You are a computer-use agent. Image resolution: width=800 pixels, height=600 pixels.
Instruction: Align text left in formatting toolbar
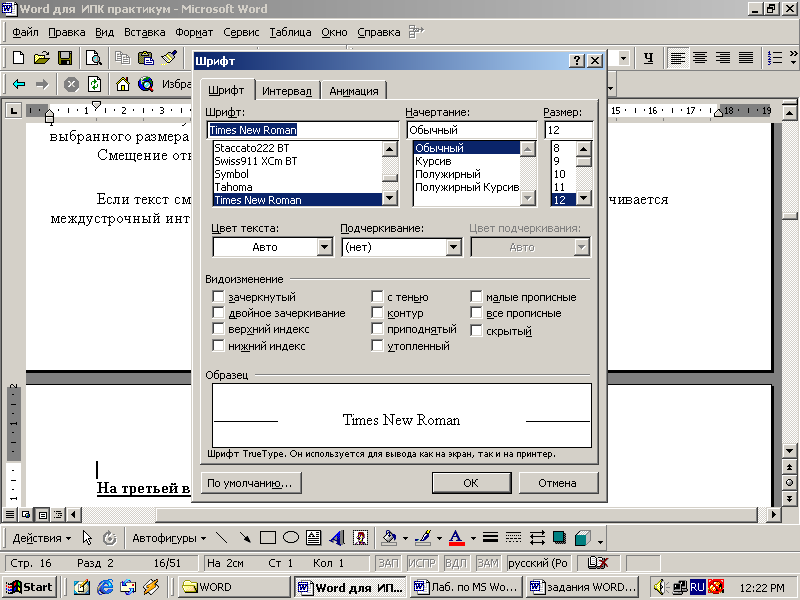pyautogui.click(x=678, y=58)
